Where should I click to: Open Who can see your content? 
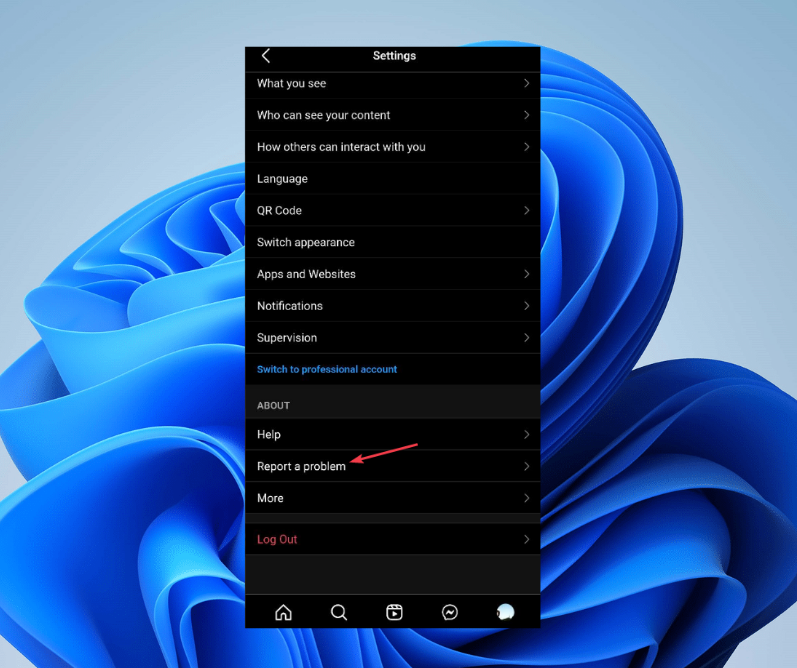point(392,115)
